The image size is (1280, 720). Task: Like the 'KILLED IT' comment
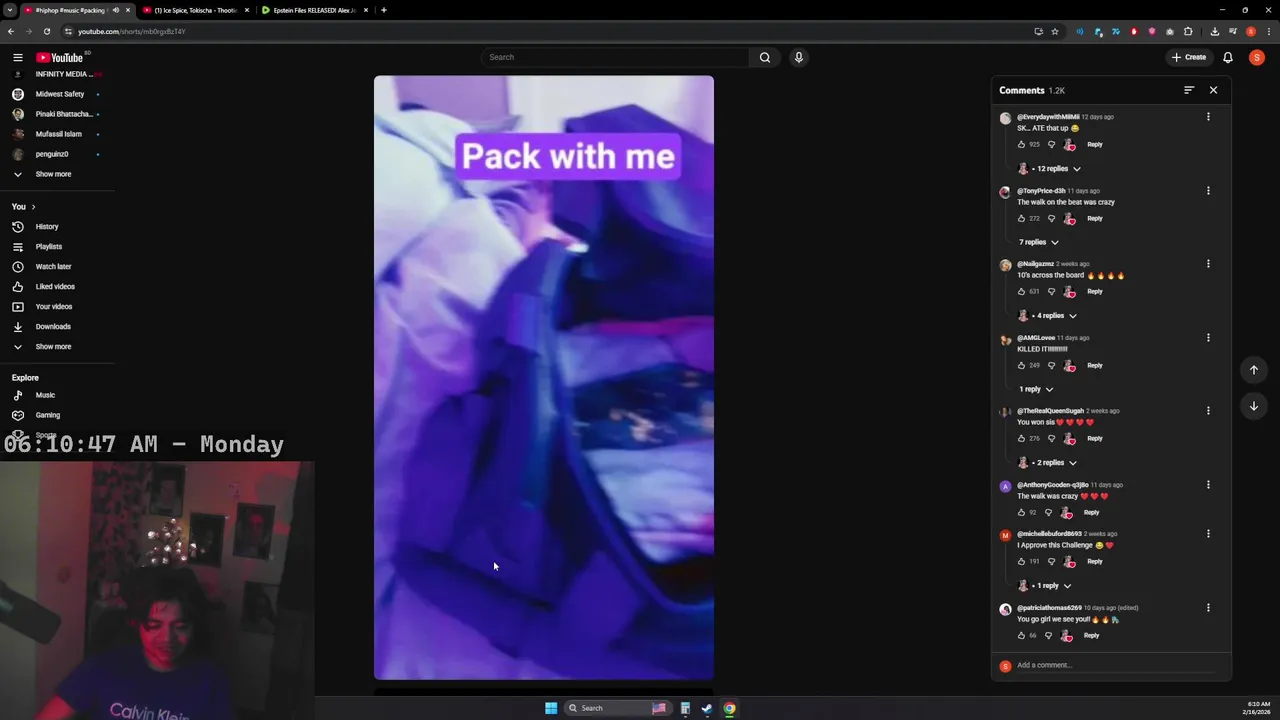point(1022,366)
